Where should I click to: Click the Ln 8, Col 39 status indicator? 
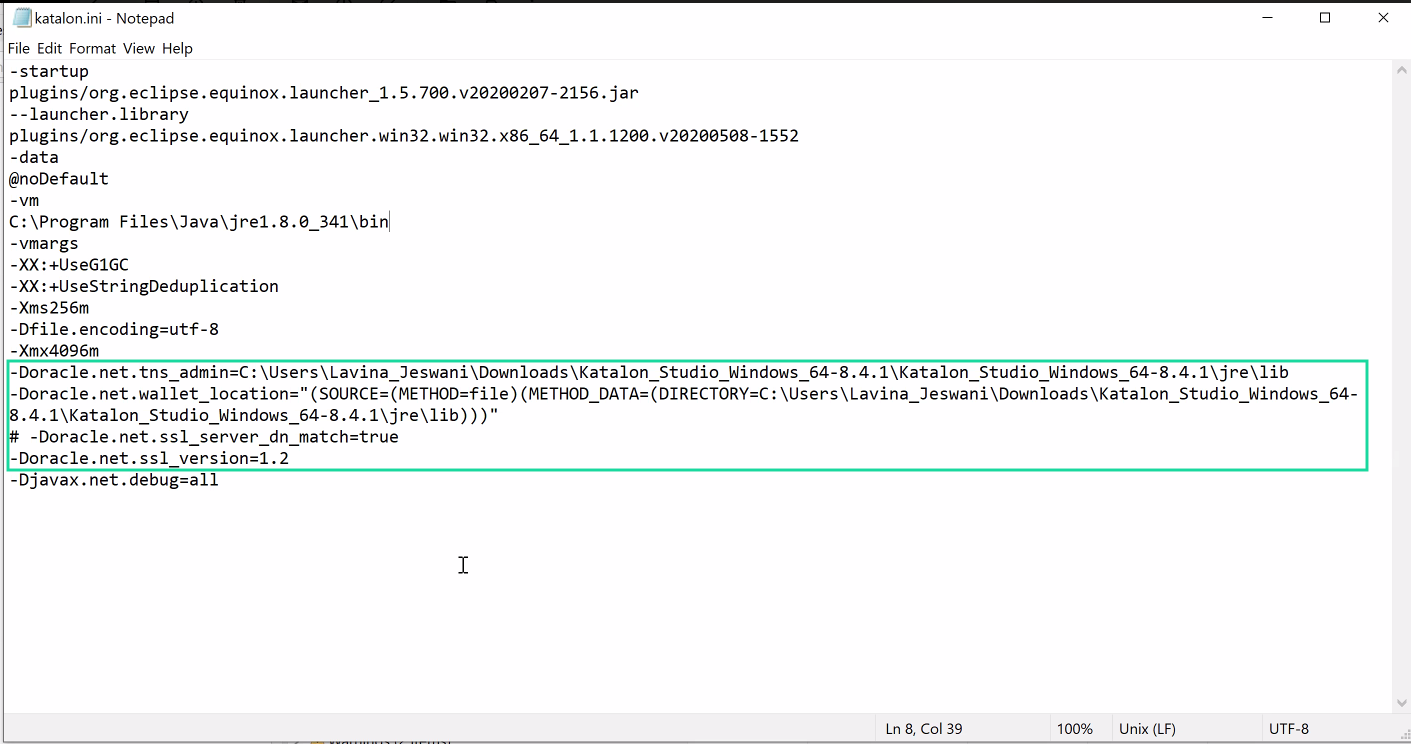[x=923, y=729]
